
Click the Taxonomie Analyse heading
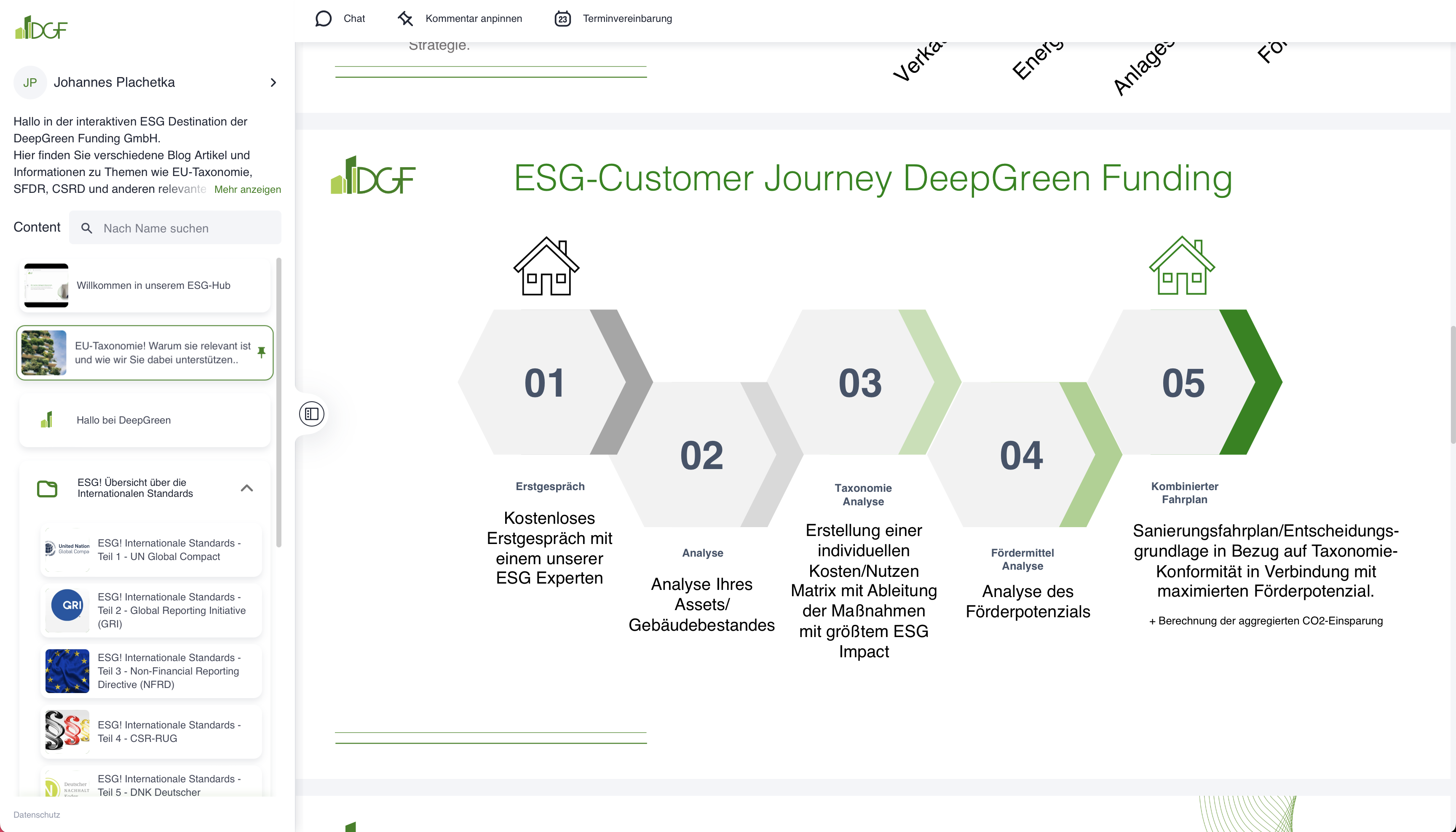point(863,495)
